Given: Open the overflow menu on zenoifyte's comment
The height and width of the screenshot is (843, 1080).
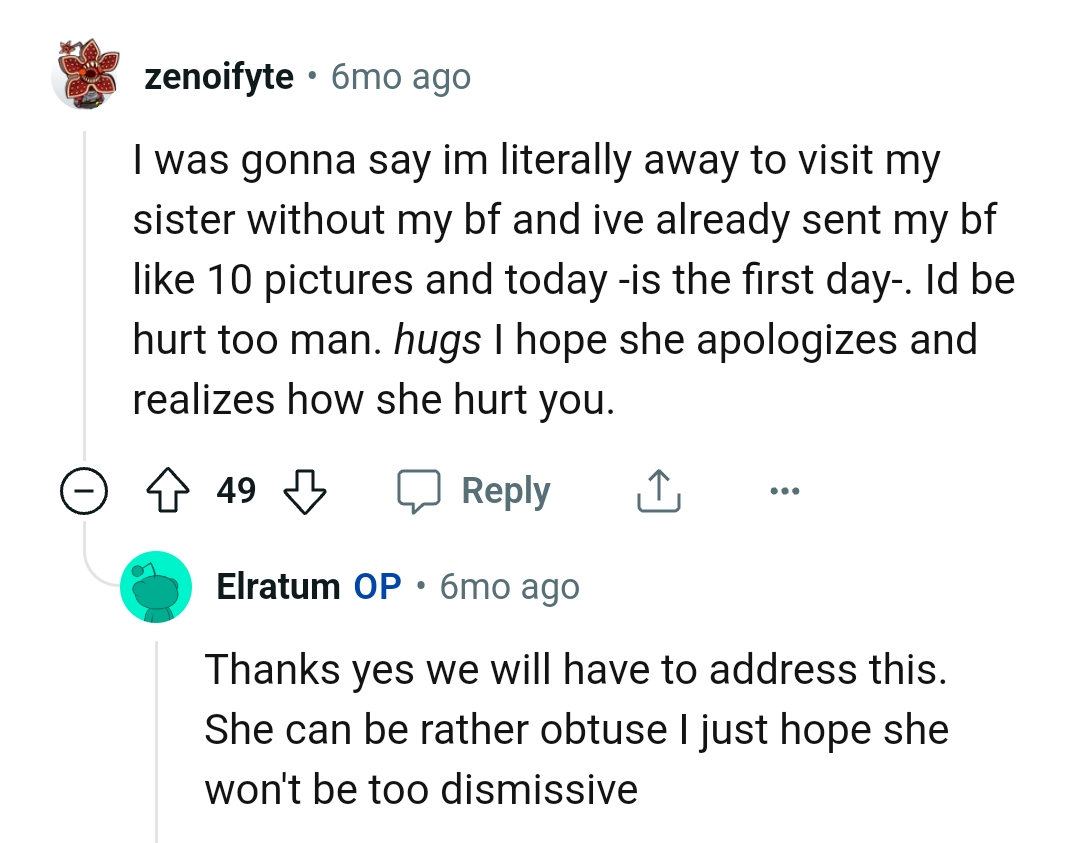Looking at the screenshot, I should coord(785,490).
